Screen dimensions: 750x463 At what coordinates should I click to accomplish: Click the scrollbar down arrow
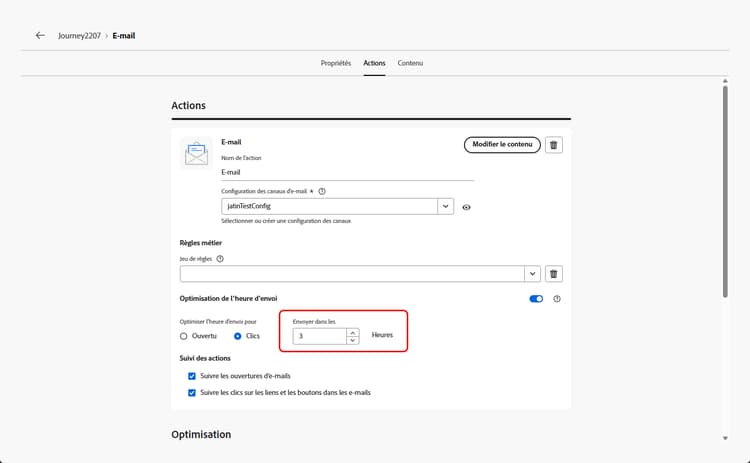pos(725,438)
